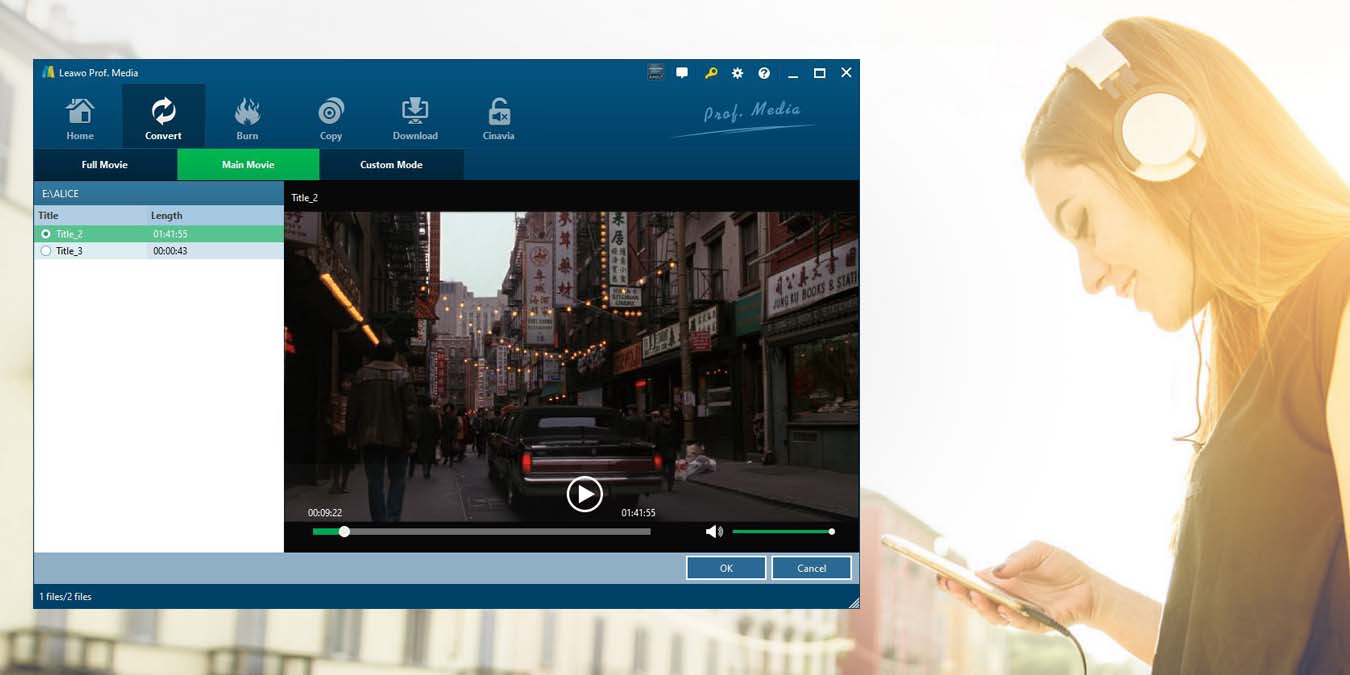Select the Title_3 radio button
Screen dimensions: 1350x675
point(46,251)
